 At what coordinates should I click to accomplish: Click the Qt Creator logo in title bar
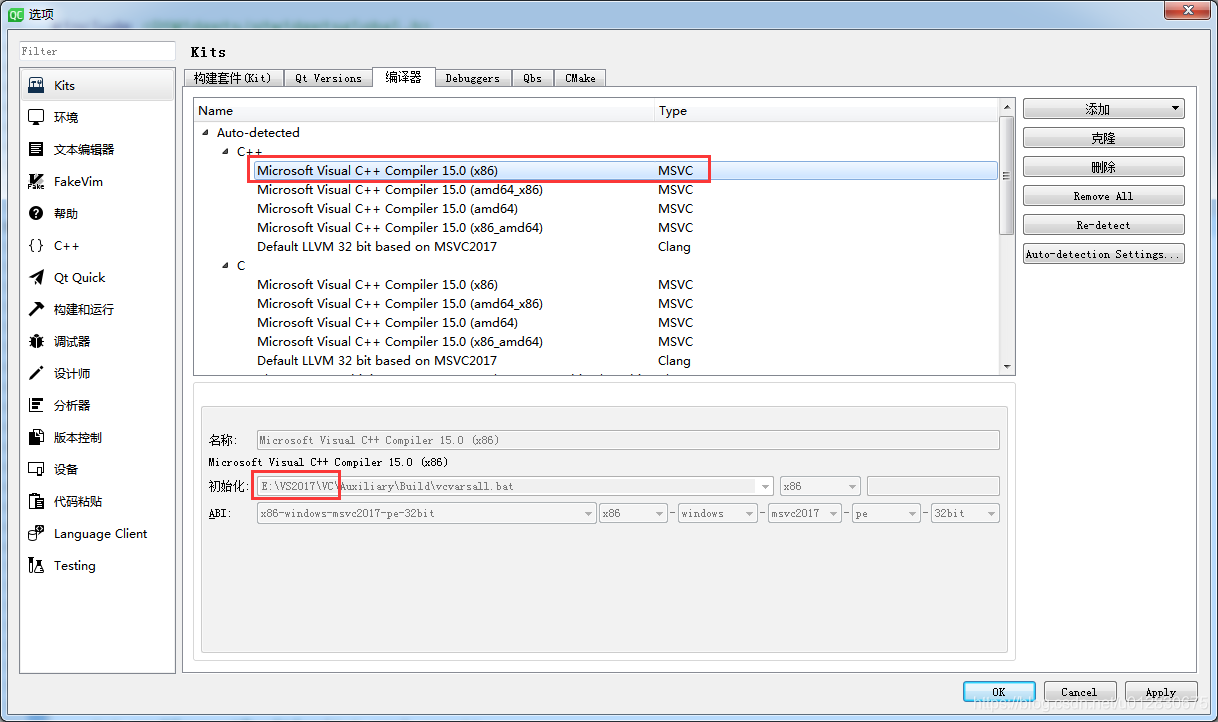click(x=16, y=13)
